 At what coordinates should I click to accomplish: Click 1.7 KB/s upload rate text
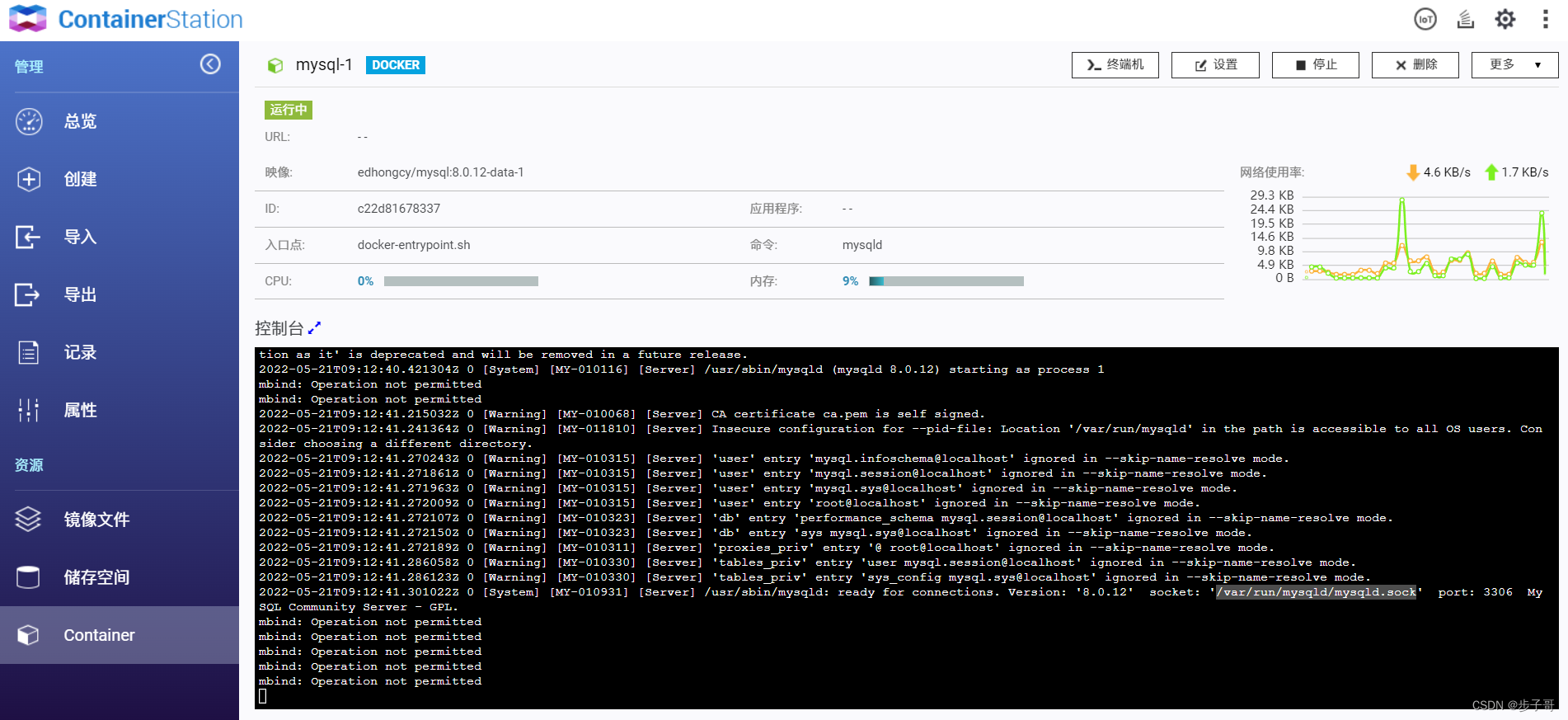point(1525,172)
